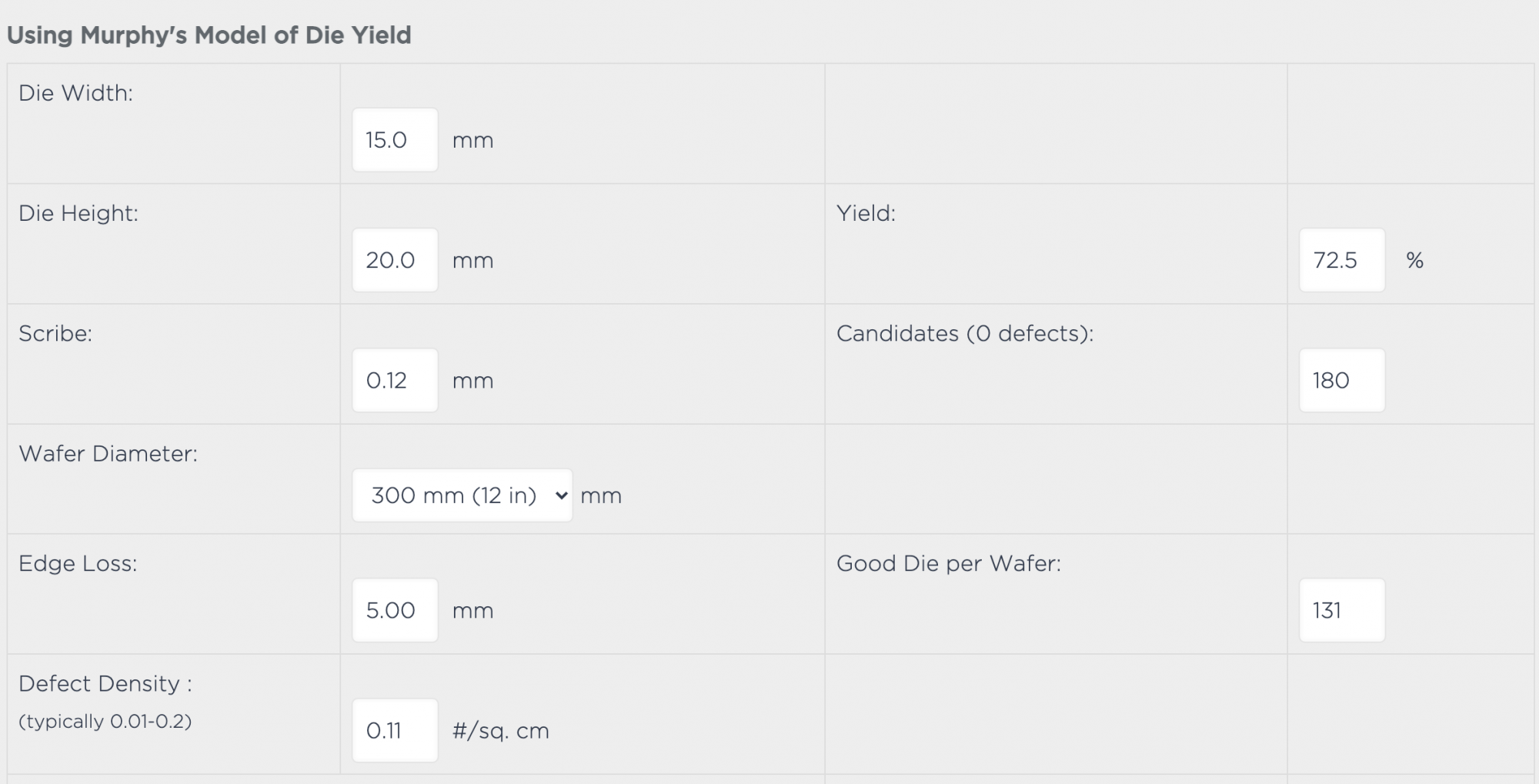Select the Yield percentage field
This screenshot has height=784, width=1539.
[x=1342, y=260]
